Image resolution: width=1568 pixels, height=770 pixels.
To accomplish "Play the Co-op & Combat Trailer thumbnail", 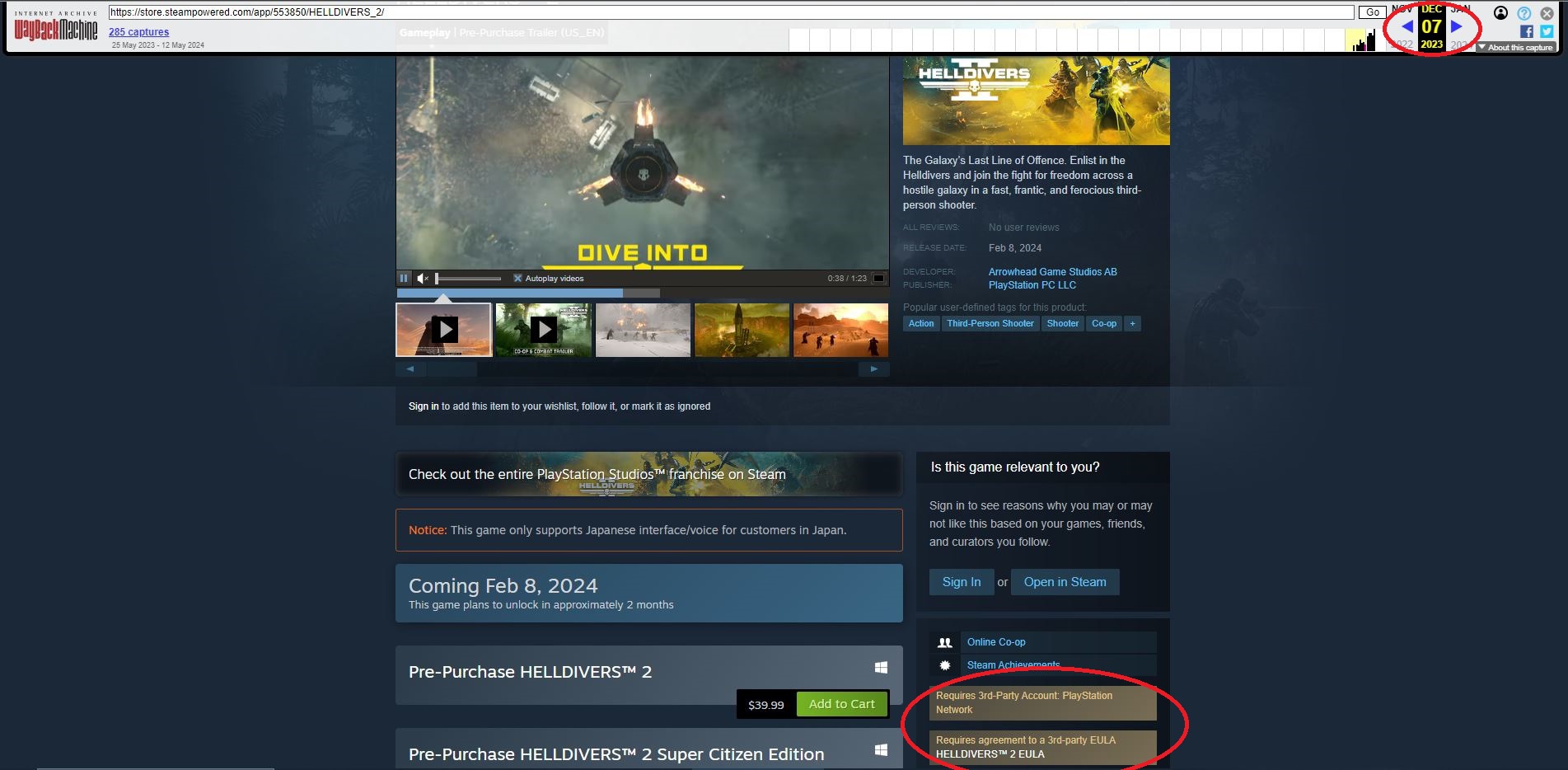I will (x=543, y=330).
